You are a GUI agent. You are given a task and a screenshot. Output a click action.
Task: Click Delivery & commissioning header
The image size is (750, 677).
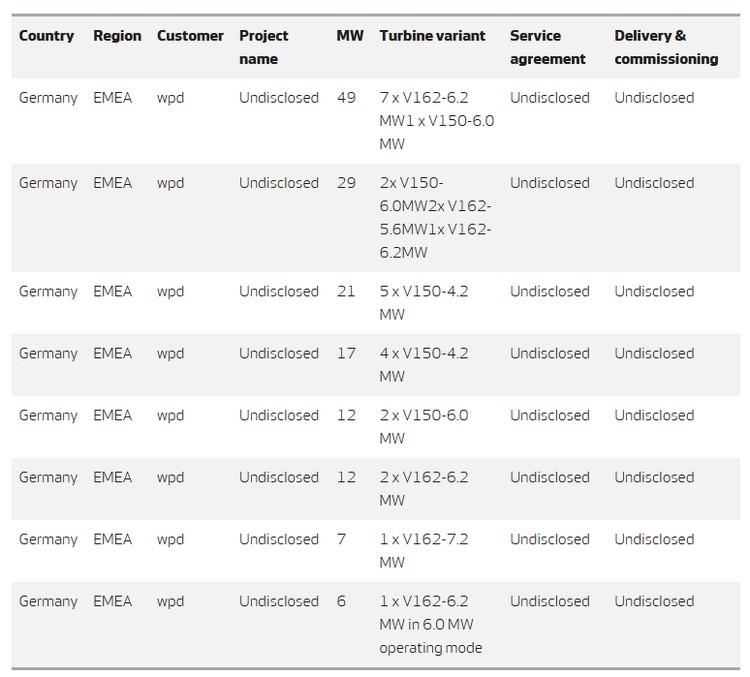click(666, 47)
